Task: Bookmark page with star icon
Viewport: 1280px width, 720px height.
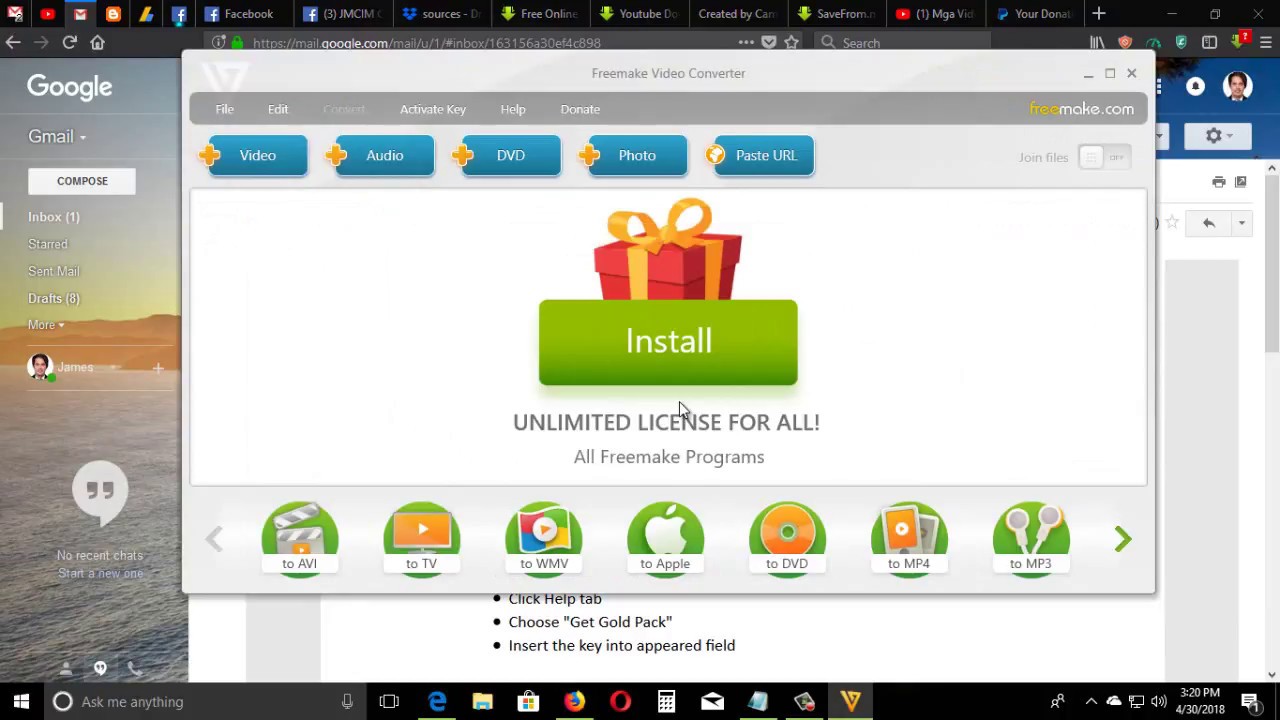Action: click(791, 43)
